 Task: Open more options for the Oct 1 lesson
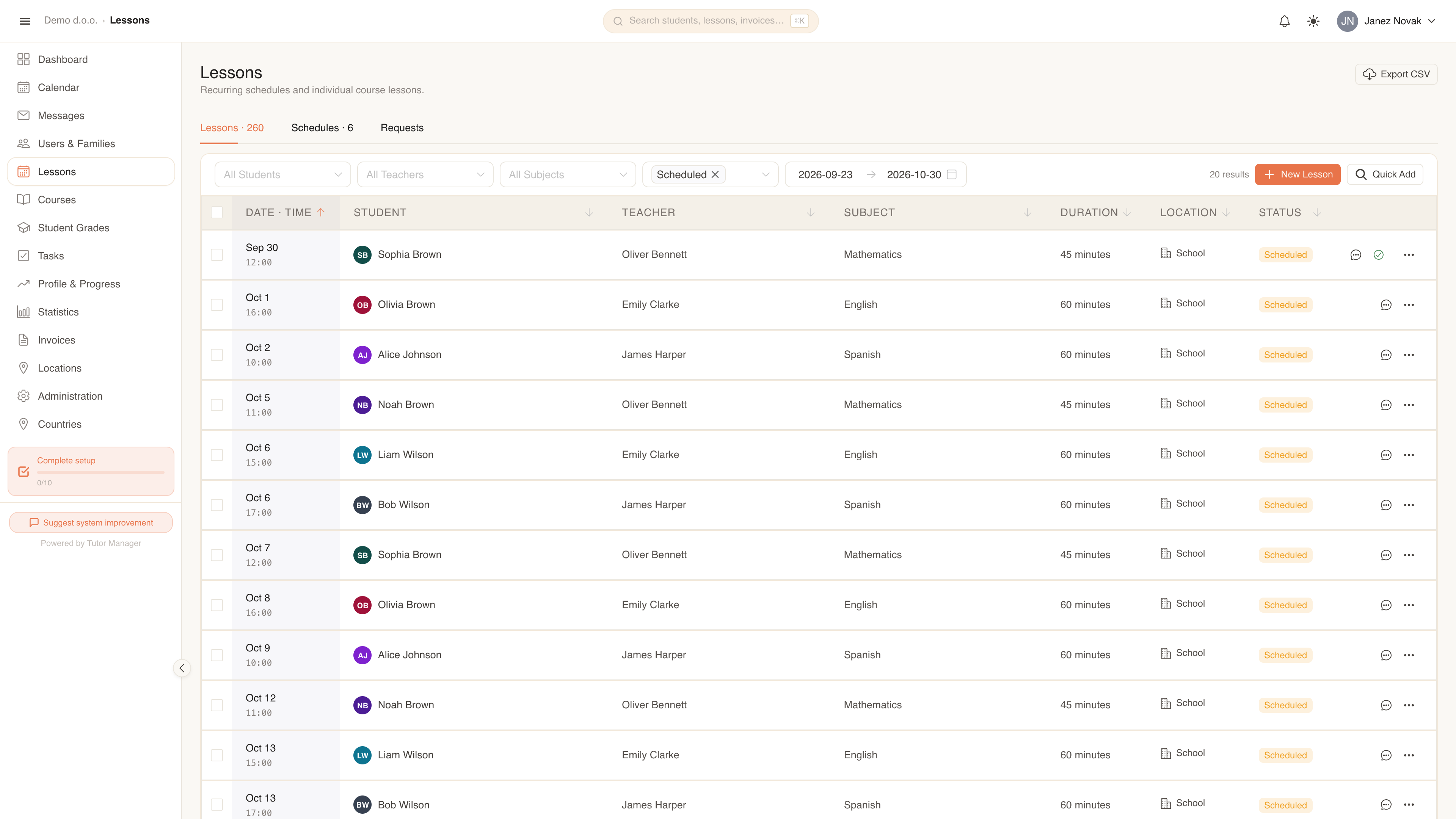pyautogui.click(x=1409, y=305)
